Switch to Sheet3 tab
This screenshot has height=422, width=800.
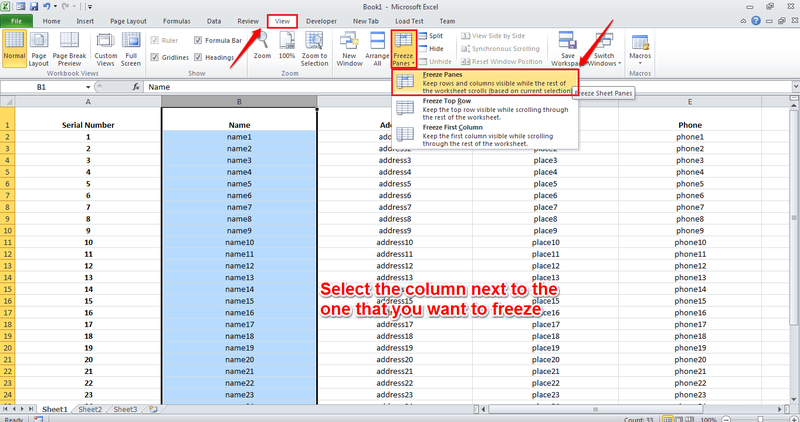click(125, 409)
